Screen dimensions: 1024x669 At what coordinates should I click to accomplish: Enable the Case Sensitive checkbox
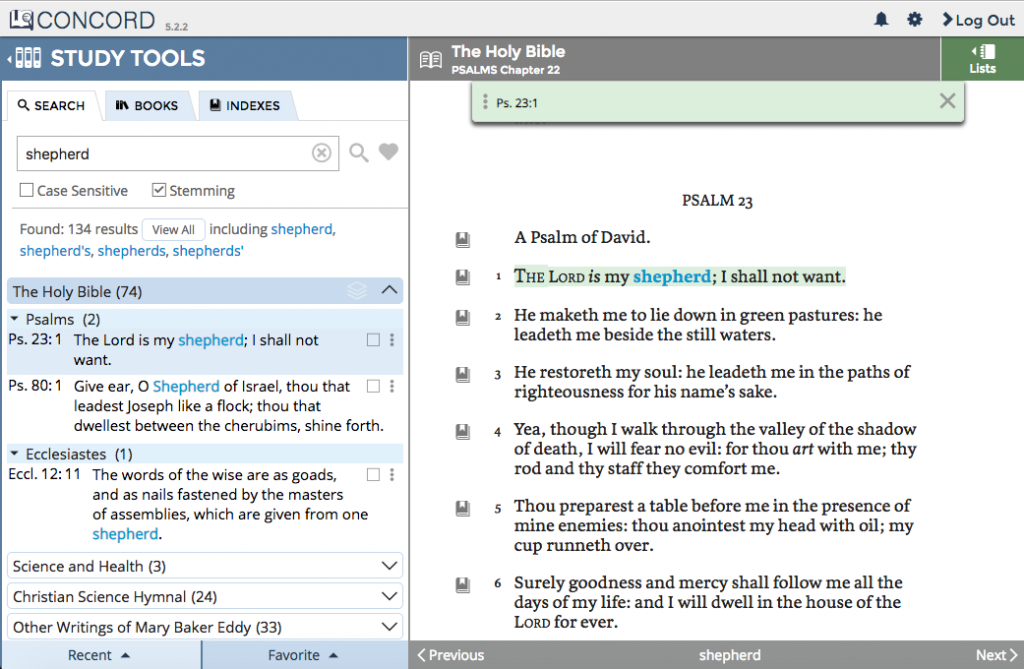[28, 190]
